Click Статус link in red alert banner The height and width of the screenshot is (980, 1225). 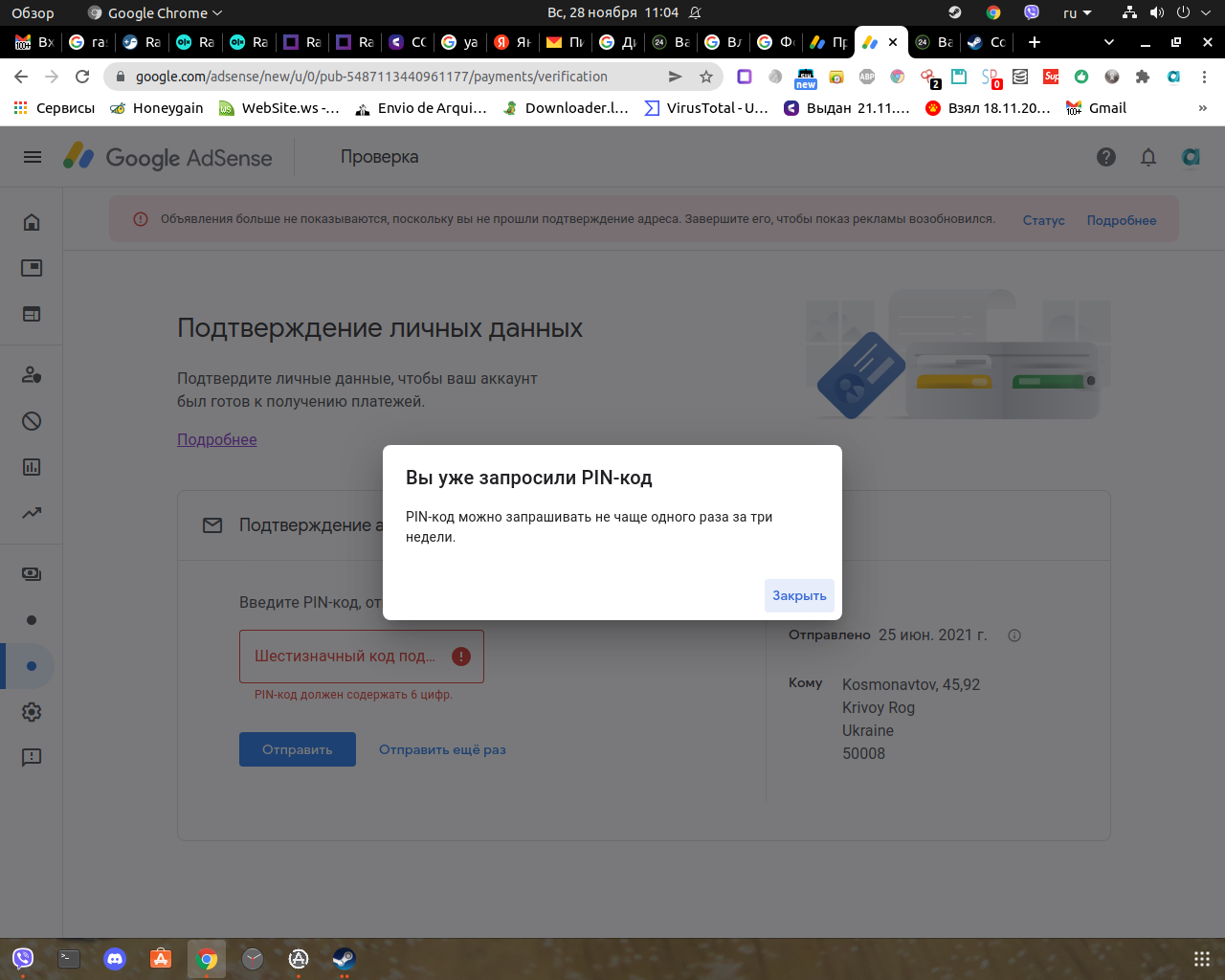coord(1043,220)
